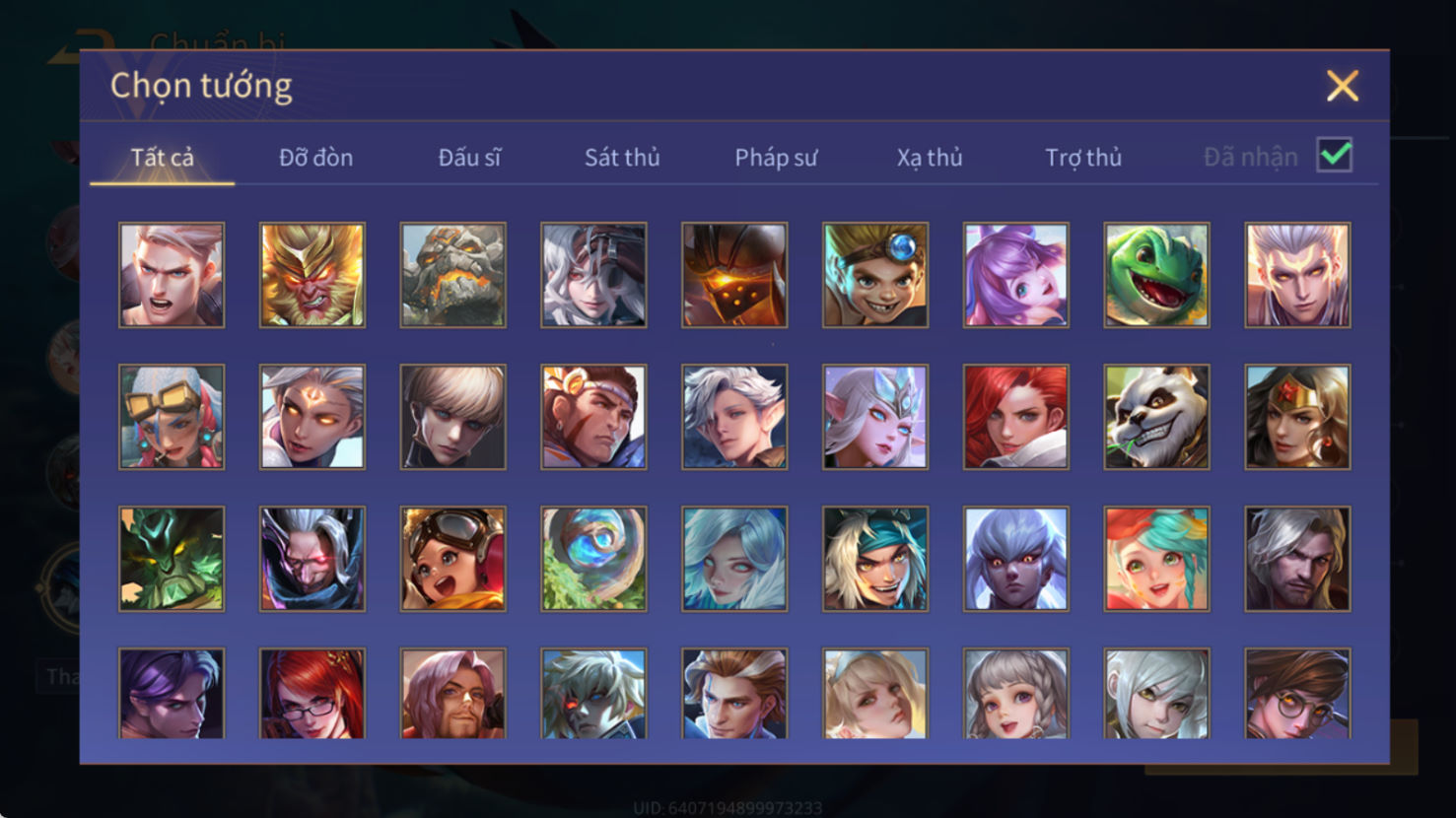
Task: Select the rock golem hero portrait
Action: (452, 275)
